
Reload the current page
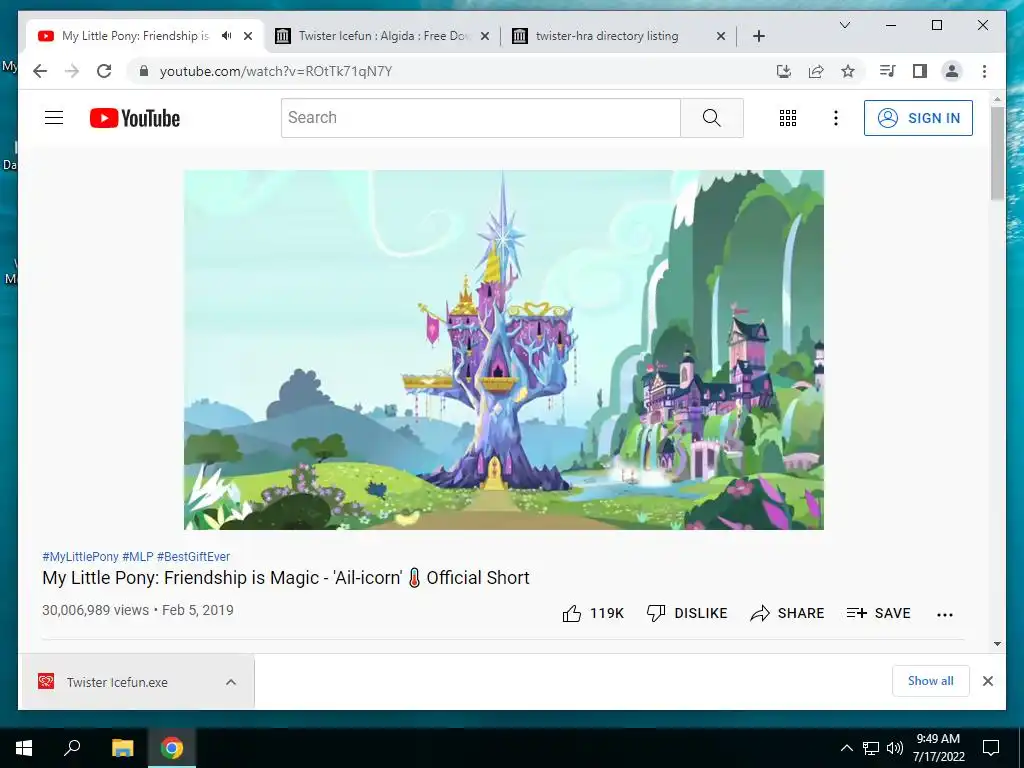click(104, 71)
